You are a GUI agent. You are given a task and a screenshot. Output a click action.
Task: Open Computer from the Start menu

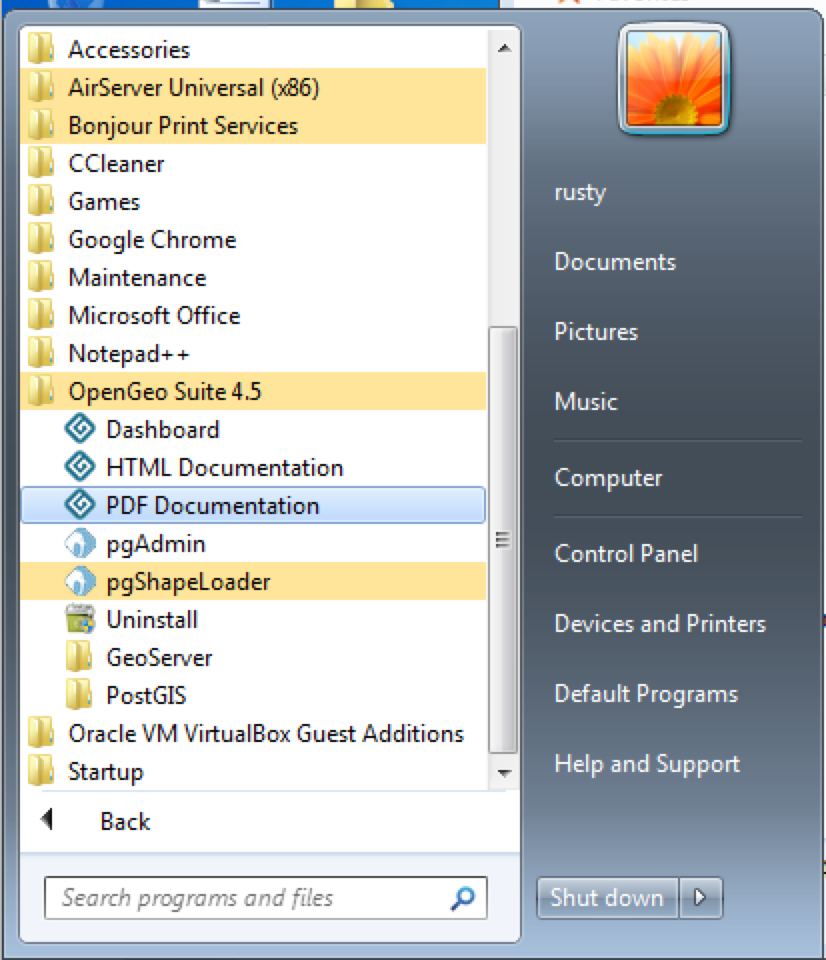(x=608, y=478)
